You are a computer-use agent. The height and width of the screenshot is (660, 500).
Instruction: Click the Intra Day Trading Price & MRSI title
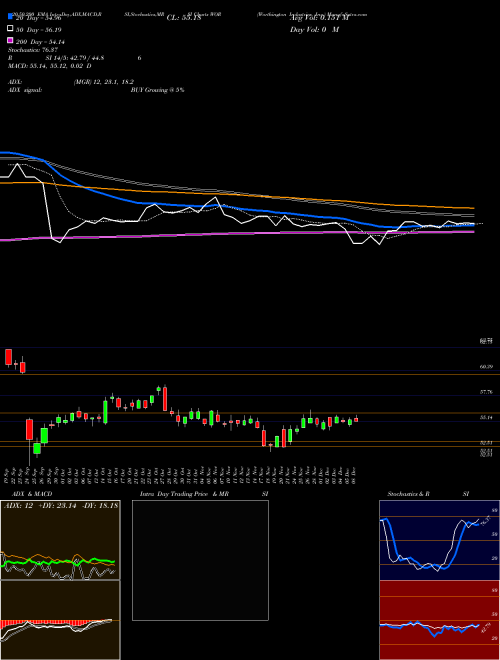coord(204,494)
